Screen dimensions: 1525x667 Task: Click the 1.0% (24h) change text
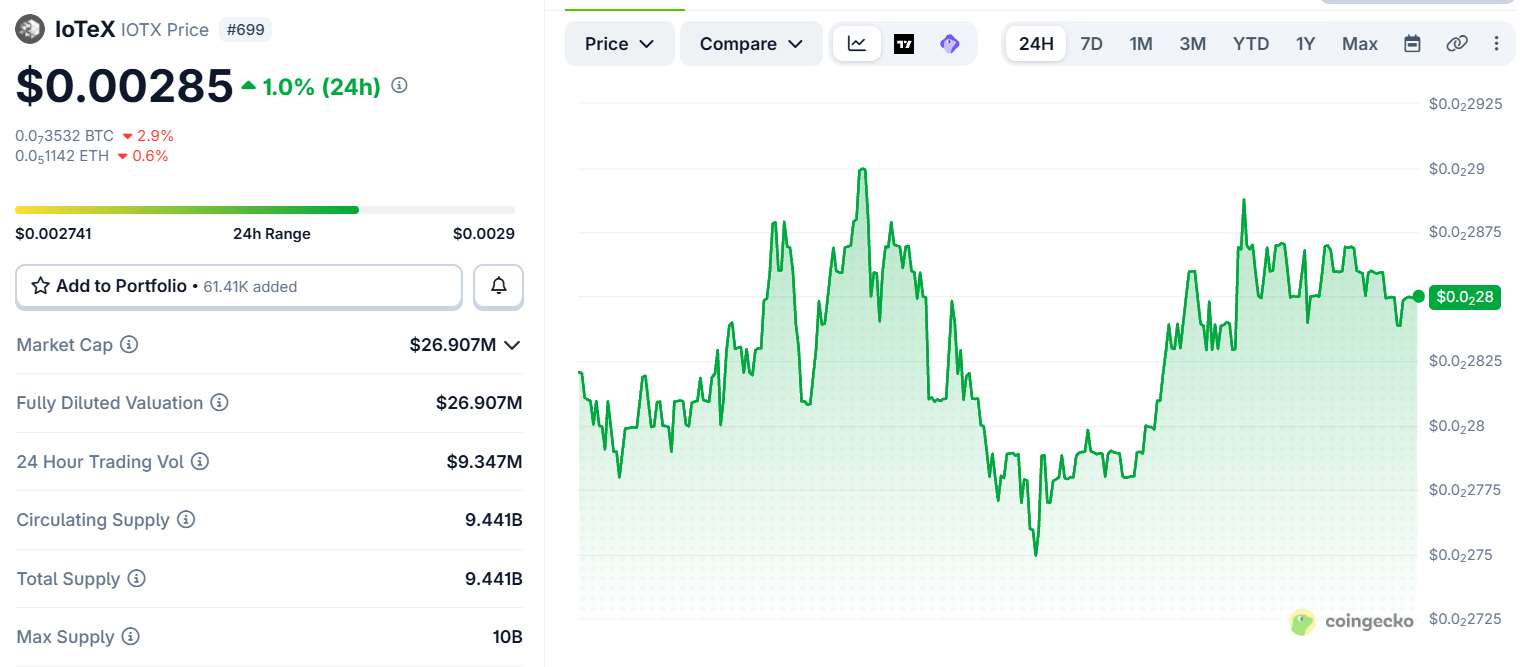[321, 87]
